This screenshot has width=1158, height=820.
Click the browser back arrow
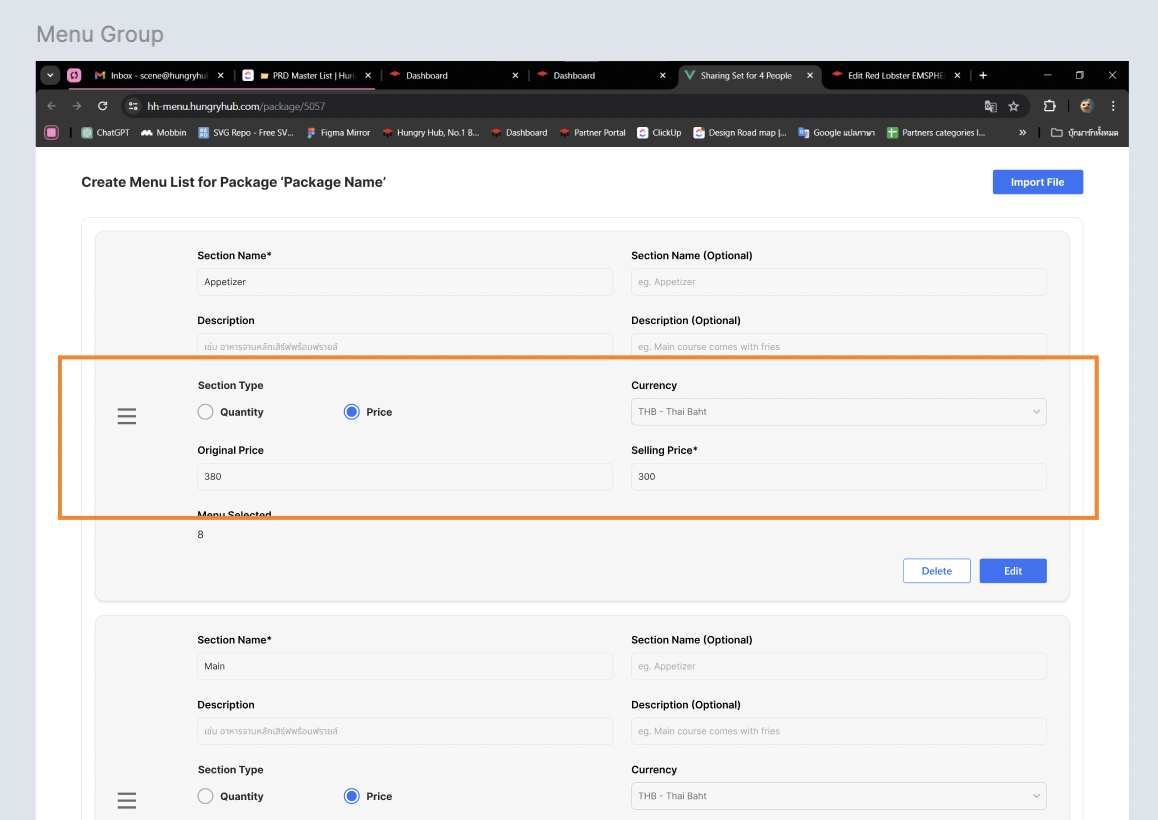[x=51, y=106]
